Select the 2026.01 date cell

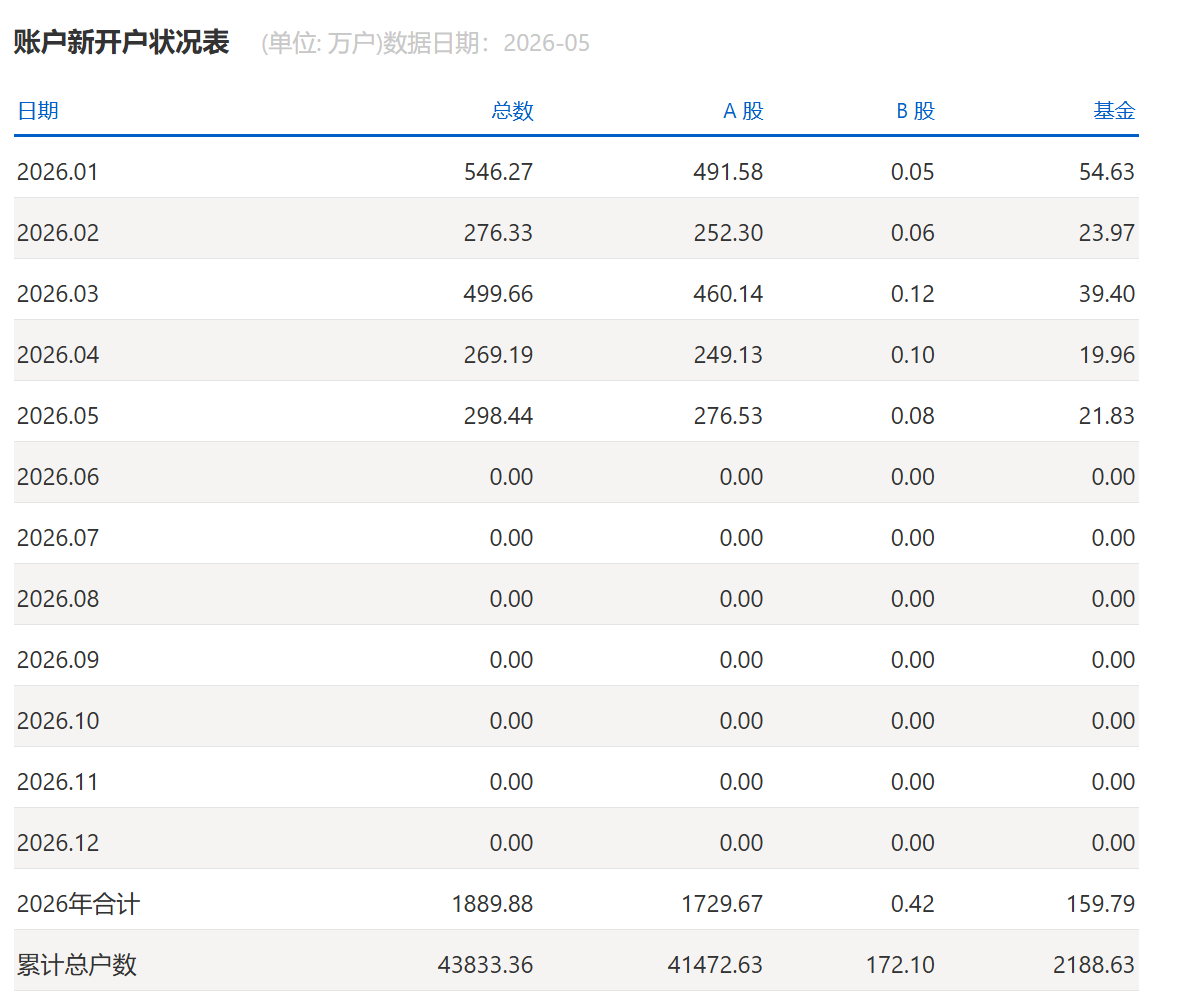point(58,172)
